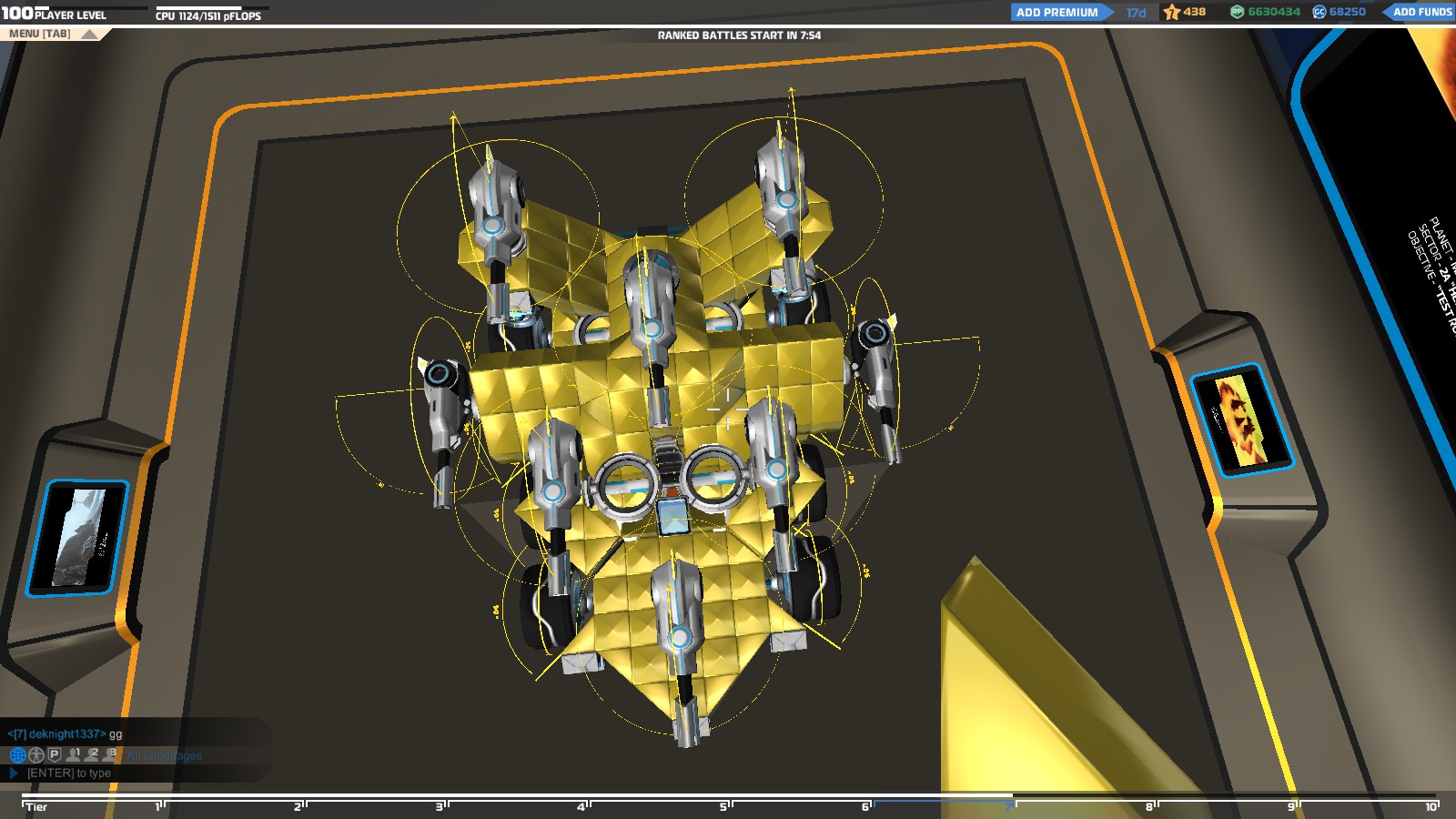Highlight tier 7 on the tier bar
Screen dimensions: 1456x819
[1008, 806]
